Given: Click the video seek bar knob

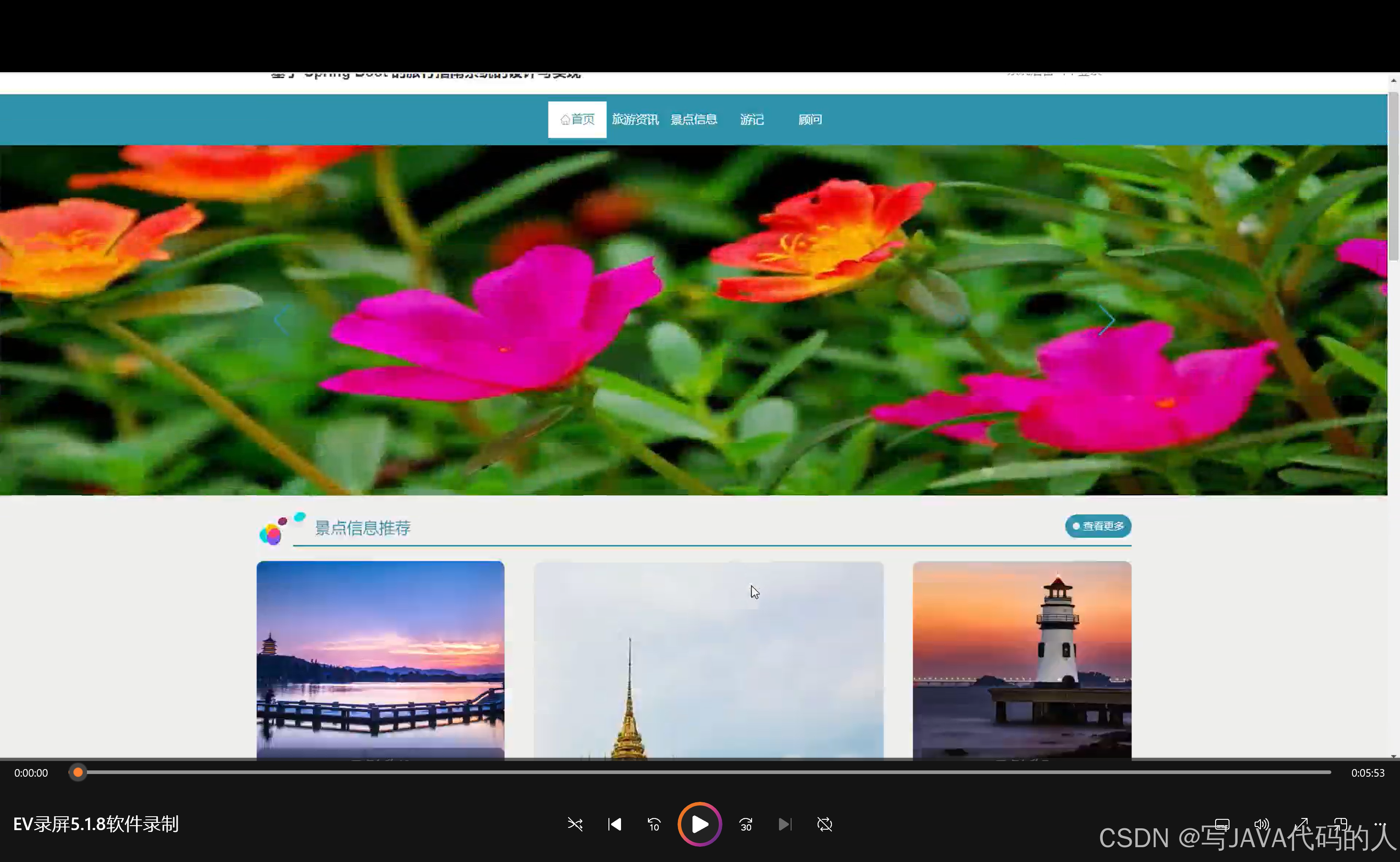Looking at the screenshot, I should point(78,773).
